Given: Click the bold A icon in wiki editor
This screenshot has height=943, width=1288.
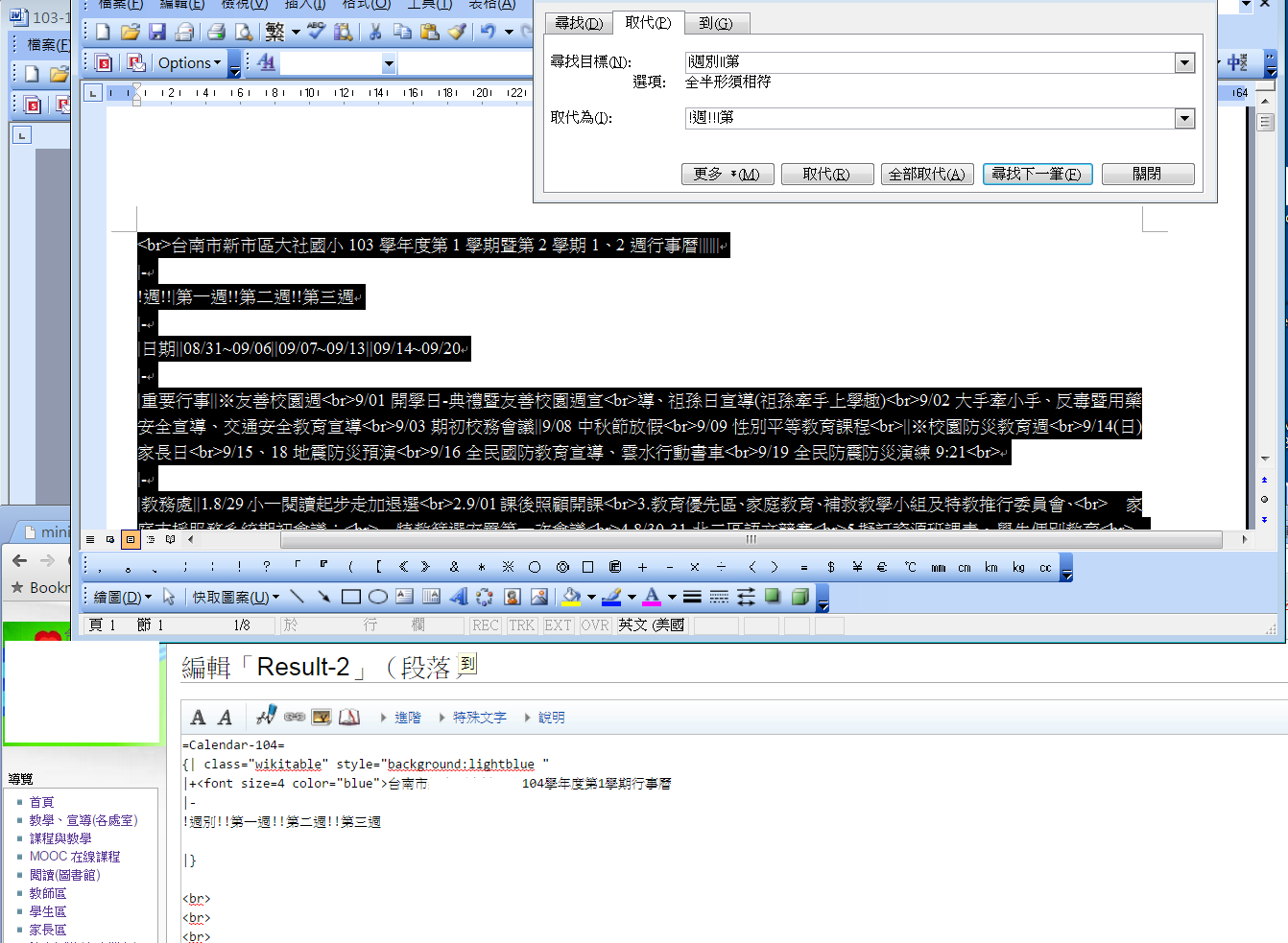Looking at the screenshot, I should tap(198, 717).
